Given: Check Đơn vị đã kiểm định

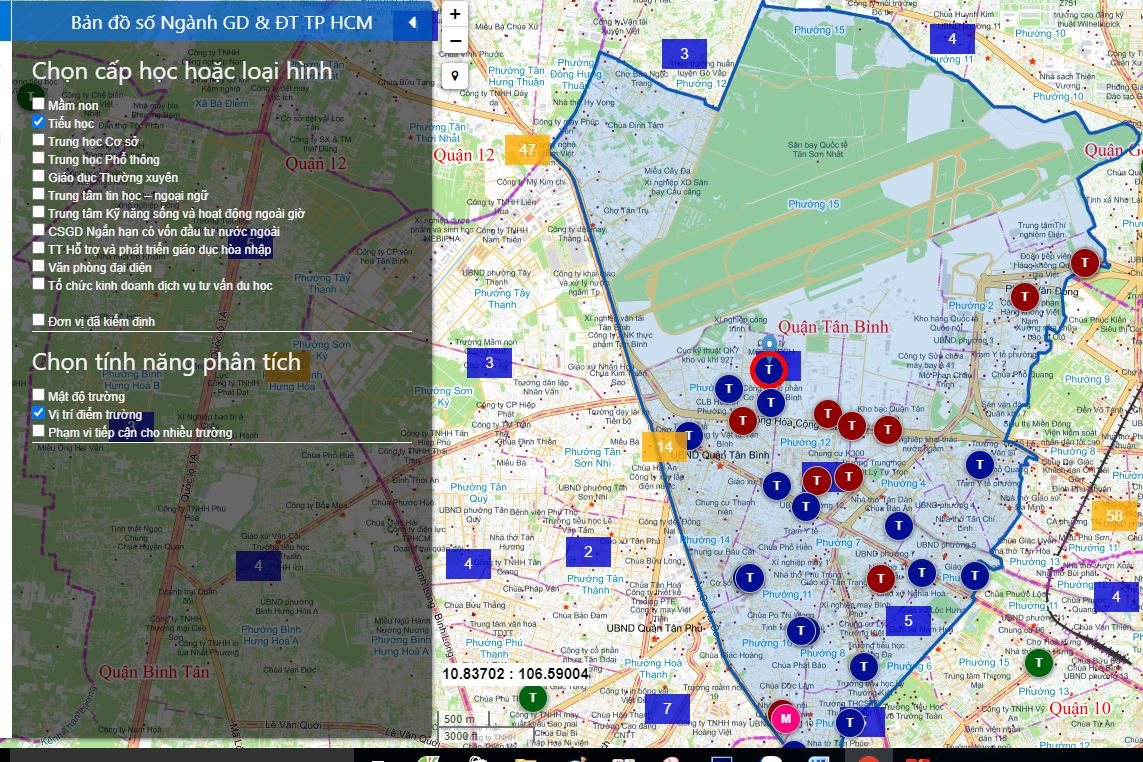Looking at the screenshot, I should pos(39,319).
